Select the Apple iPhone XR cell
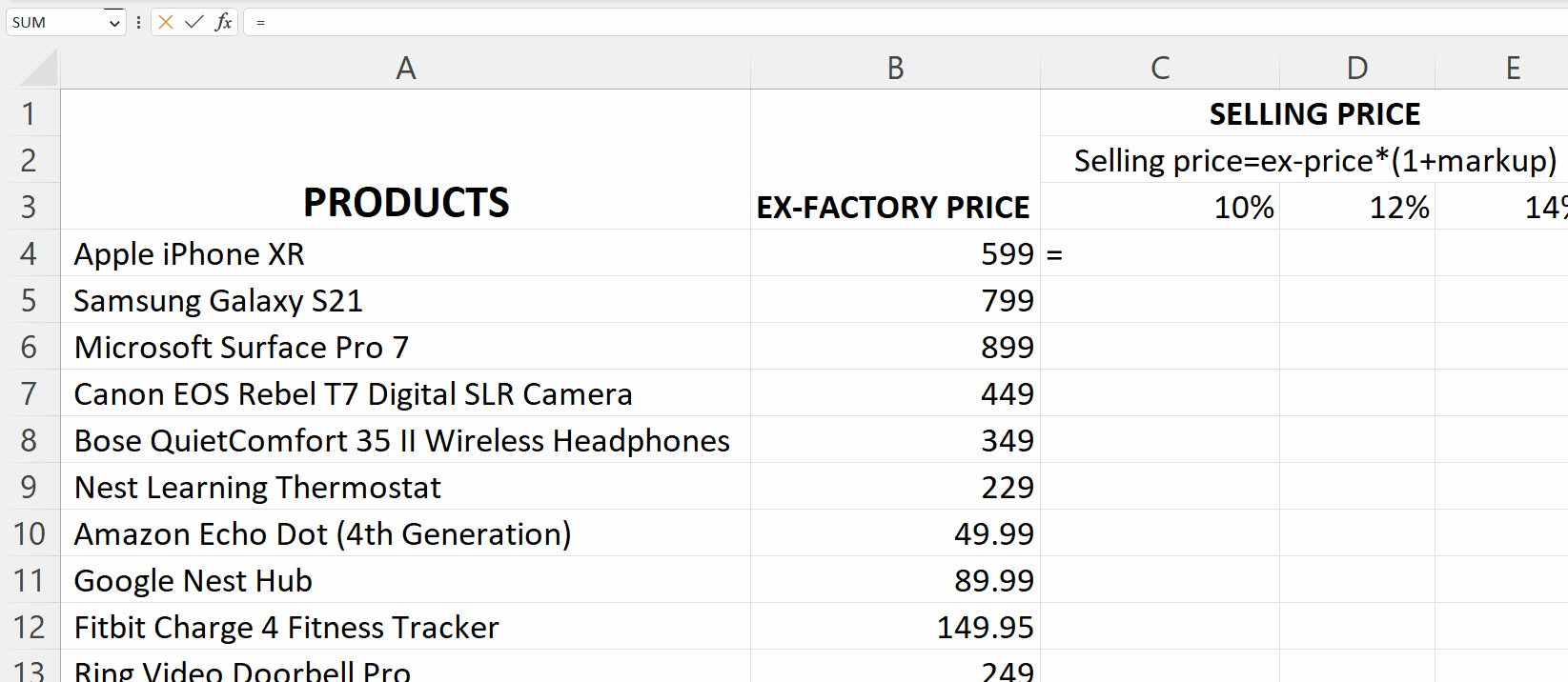The height and width of the screenshot is (682, 1568). pos(406,253)
